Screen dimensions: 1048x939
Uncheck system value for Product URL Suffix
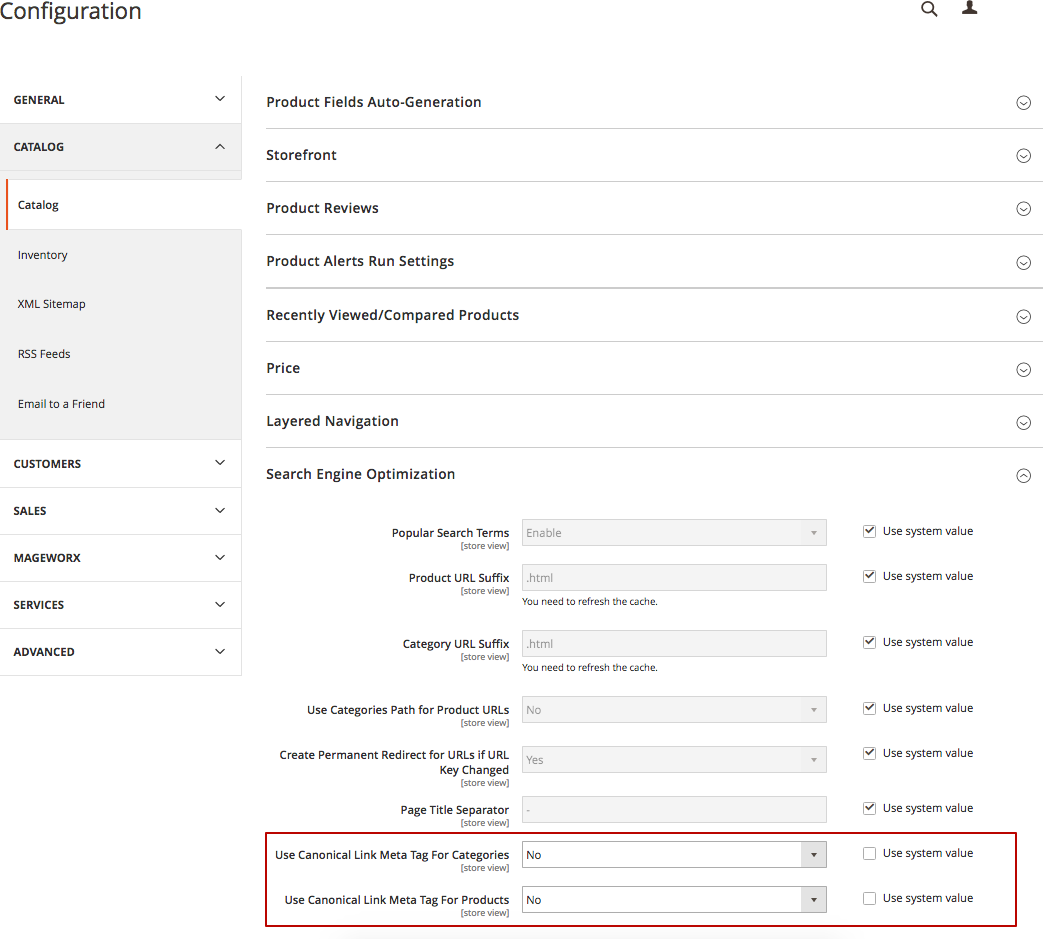(869, 576)
